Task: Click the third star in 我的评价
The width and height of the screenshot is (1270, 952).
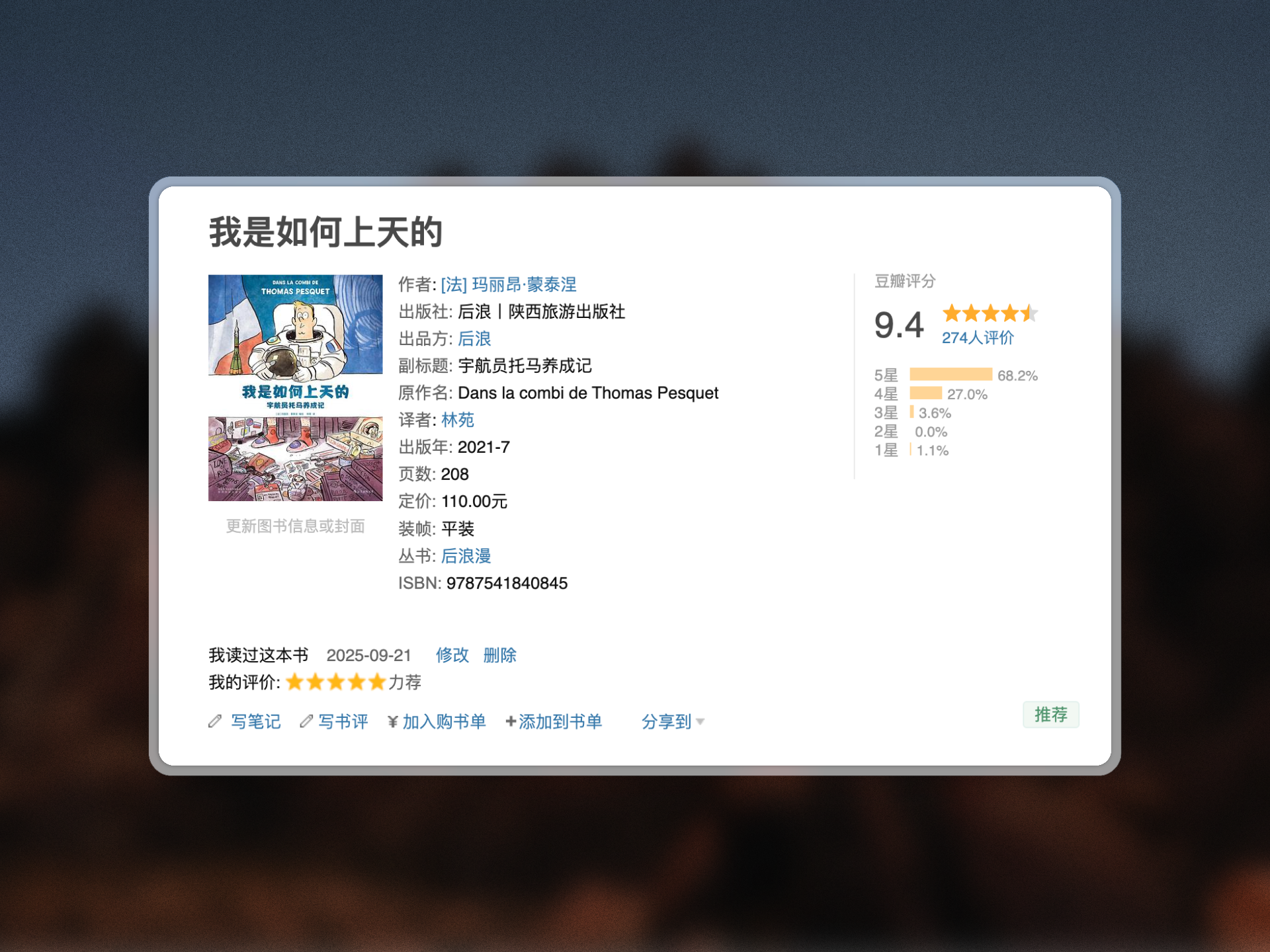Action: [336, 682]
